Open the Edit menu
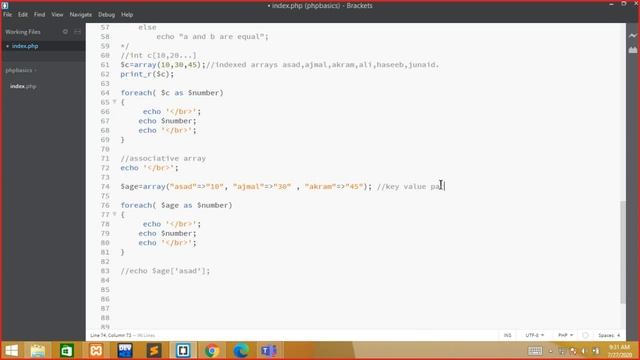The height and width of the screenshot is (360, 640). pyautogui.click(x=22, y=14)
